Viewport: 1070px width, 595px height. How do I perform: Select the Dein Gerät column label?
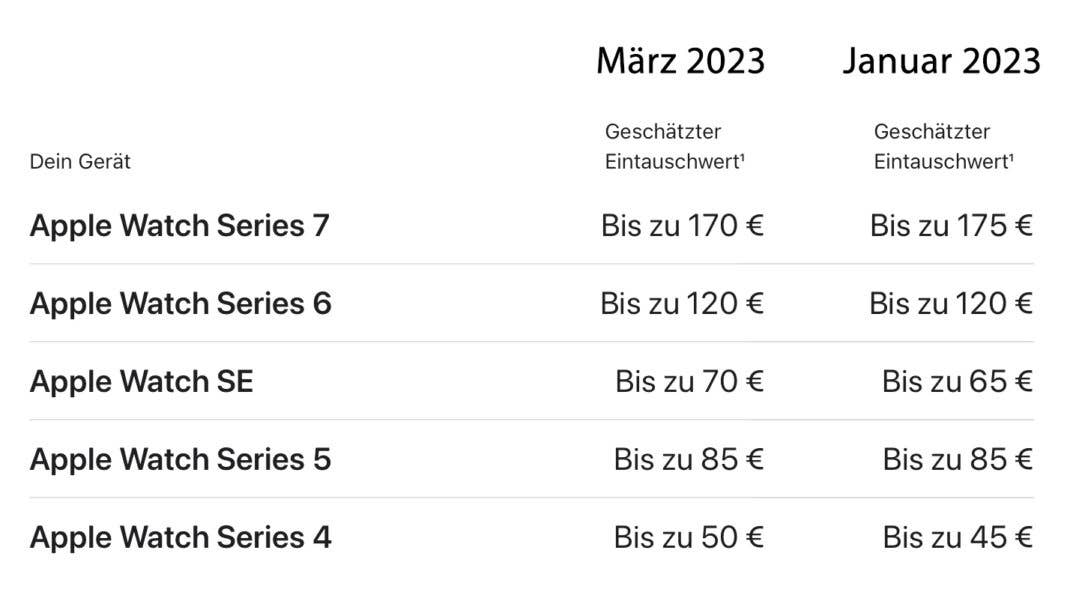pos(80,161)
